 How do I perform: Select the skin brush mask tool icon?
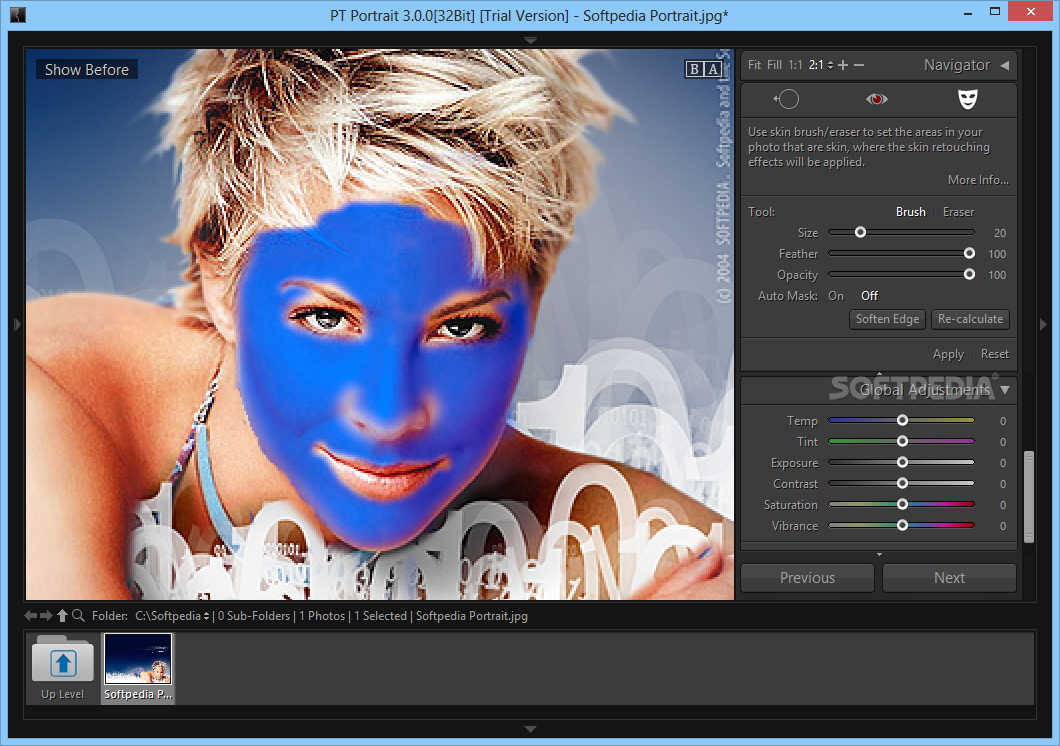(787, 99)
